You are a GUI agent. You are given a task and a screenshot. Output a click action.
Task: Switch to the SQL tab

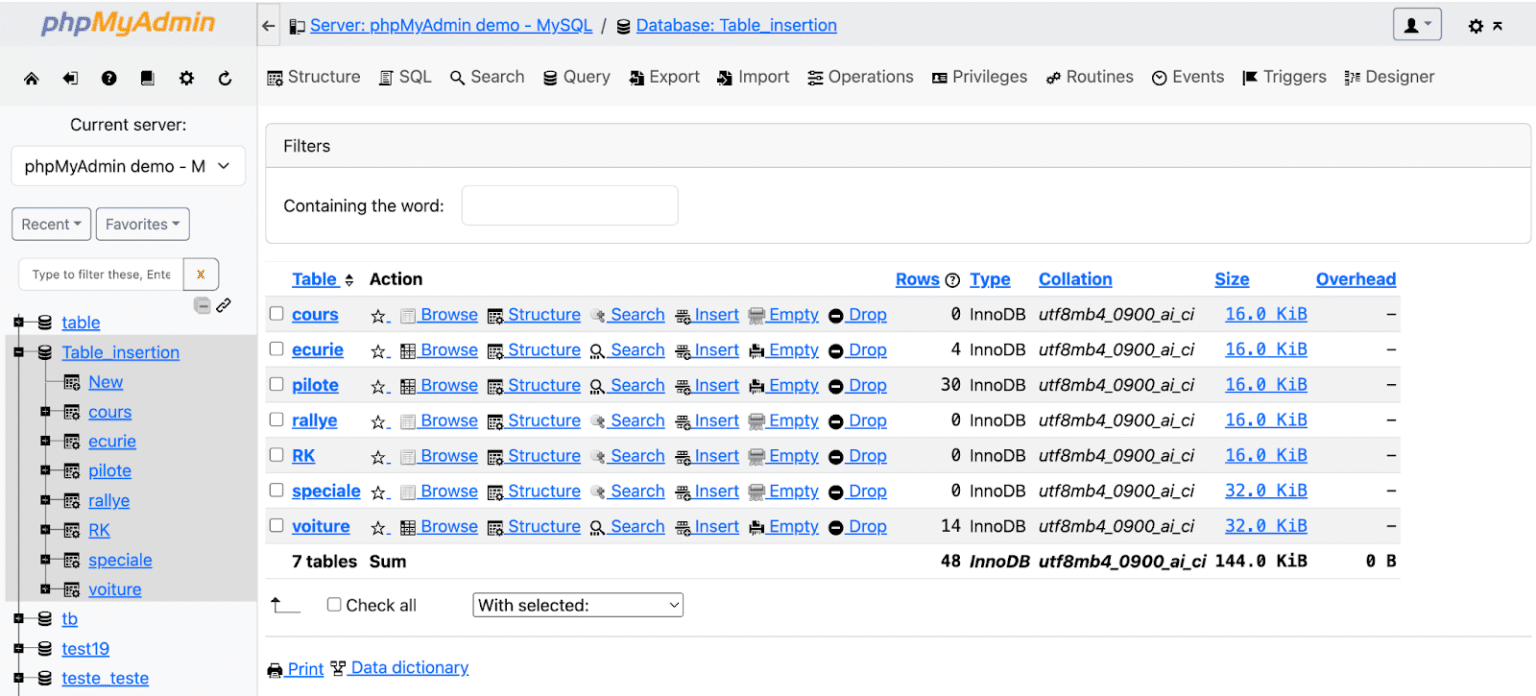point(405,77)
